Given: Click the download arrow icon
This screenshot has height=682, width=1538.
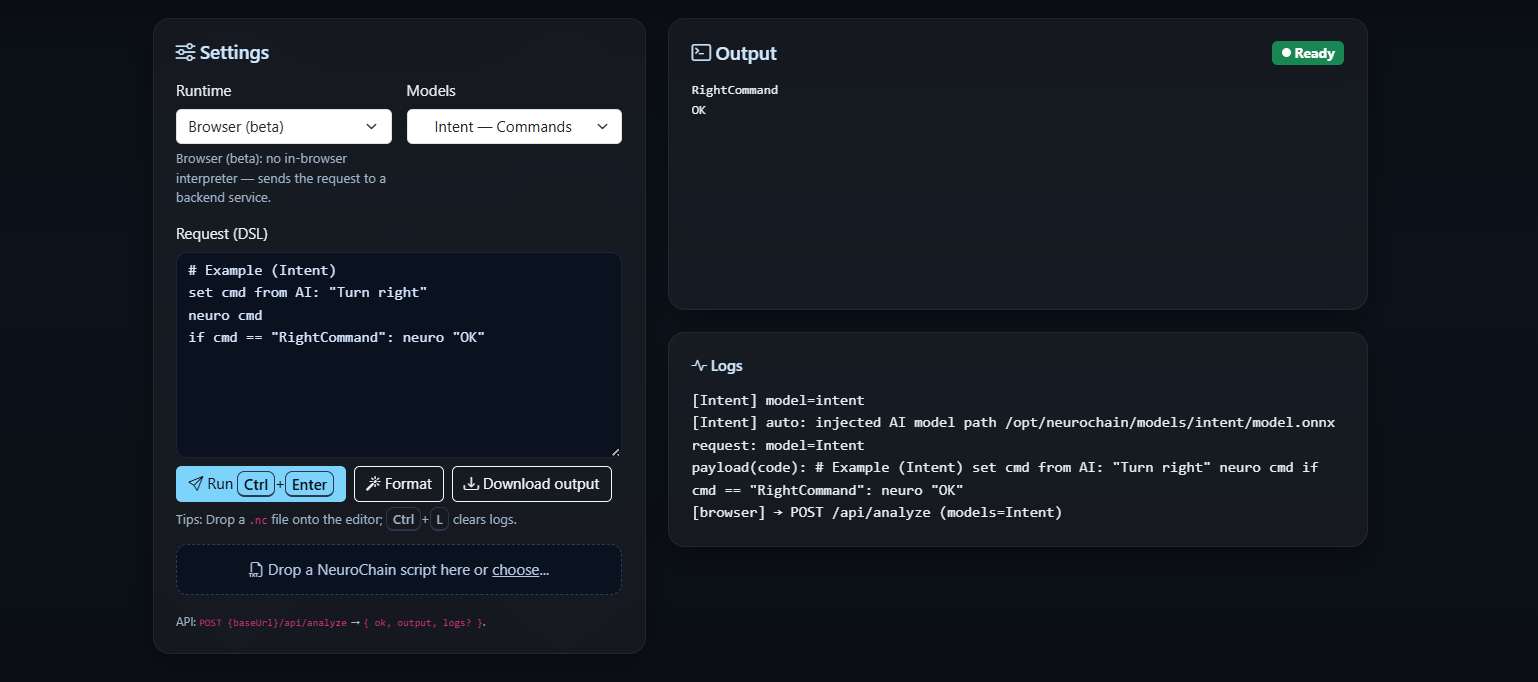Looking at the screenshot, I should pyautogui.click(x=471, y=484).
